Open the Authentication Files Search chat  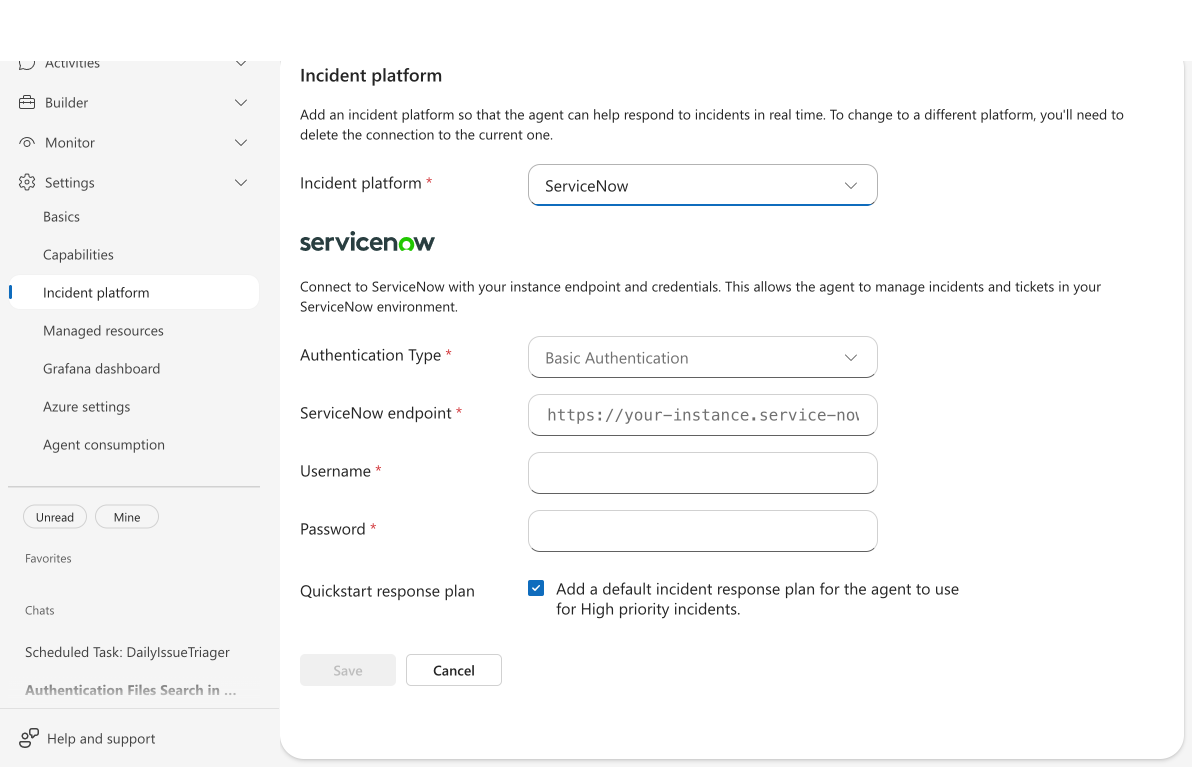pos(130,690)
